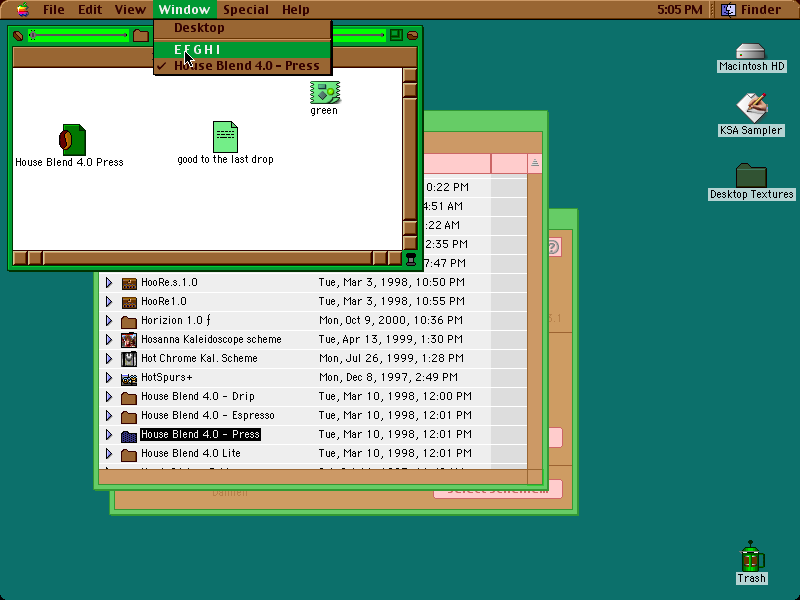Select the 'House Blend 4.0 Lite' folder name
The height and width of the screenshot is (600, 800).
point(191,454)
